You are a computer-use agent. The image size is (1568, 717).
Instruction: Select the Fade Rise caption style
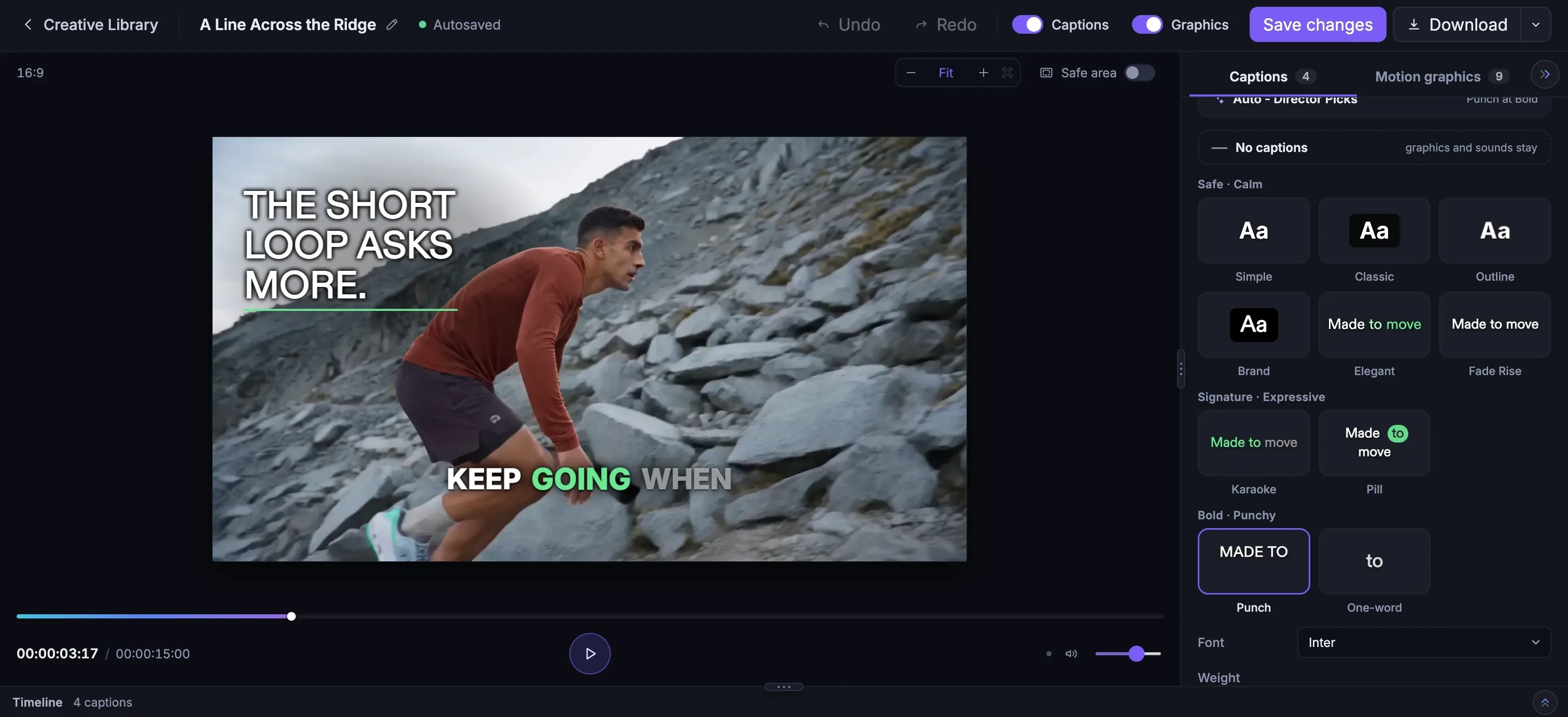point(1494,325)
